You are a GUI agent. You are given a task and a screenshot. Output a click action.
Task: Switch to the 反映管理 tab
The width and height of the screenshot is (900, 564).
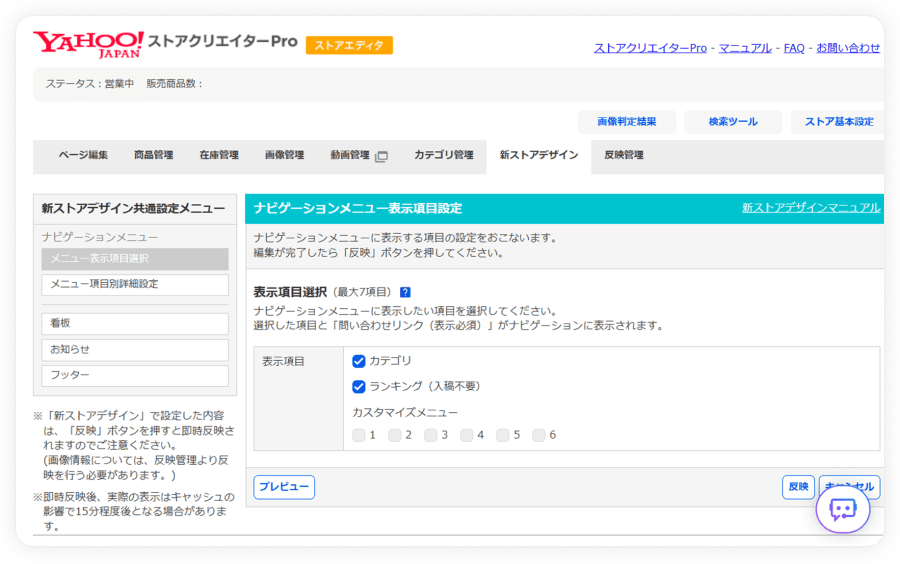click(x=623, y=155)
